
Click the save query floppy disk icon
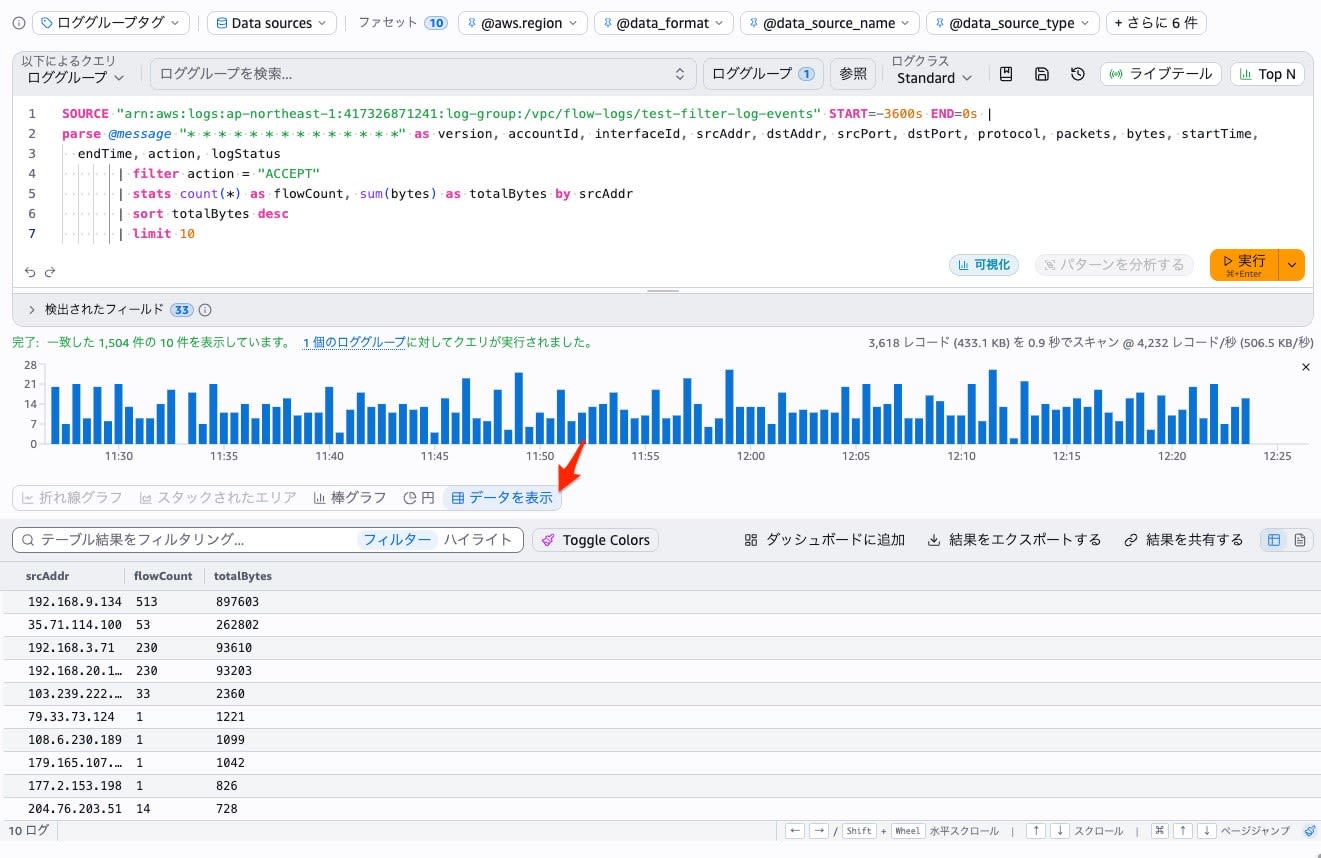1041,74
